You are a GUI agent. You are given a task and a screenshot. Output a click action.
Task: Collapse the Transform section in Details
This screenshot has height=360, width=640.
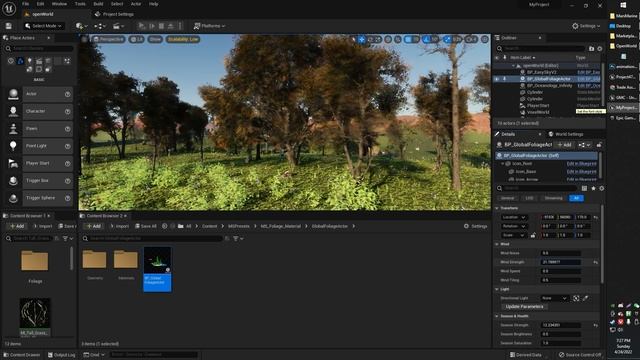[x=497, y=208]
